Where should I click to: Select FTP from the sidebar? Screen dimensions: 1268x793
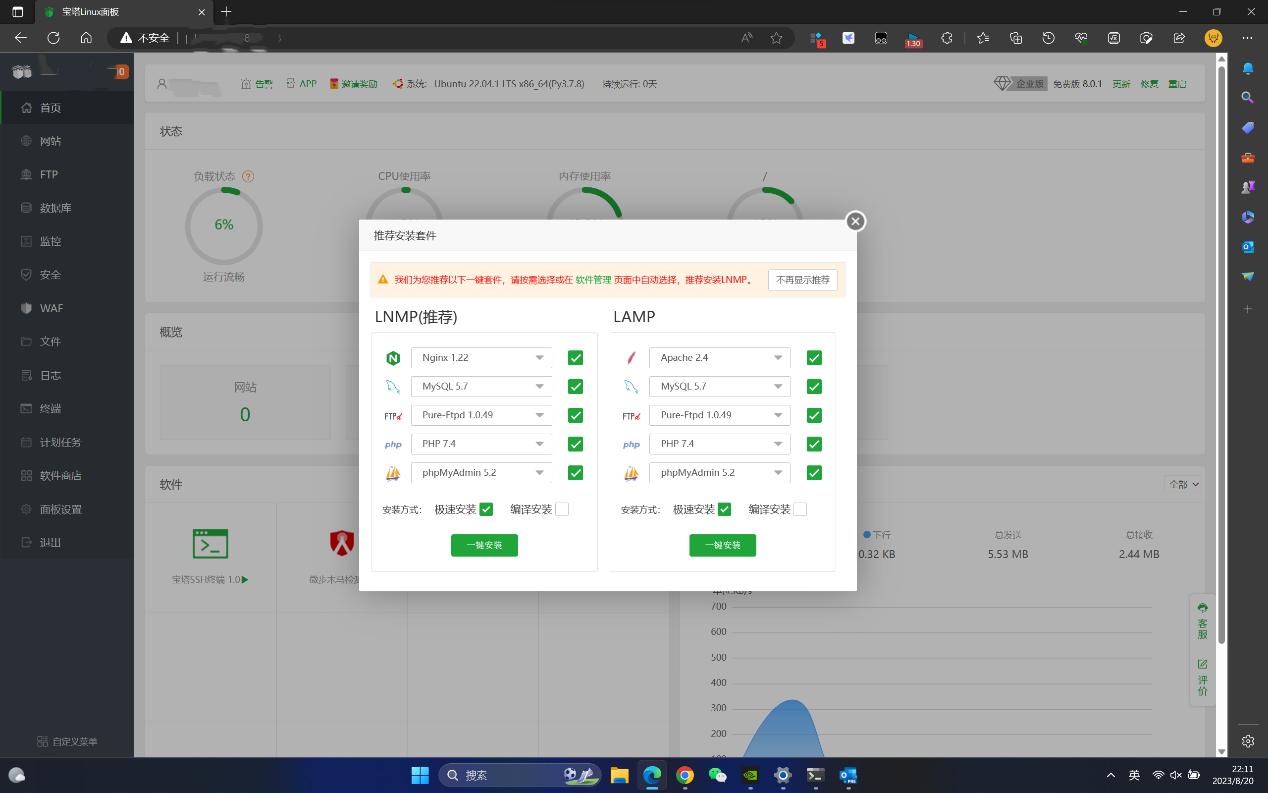(x=47, y=174)
